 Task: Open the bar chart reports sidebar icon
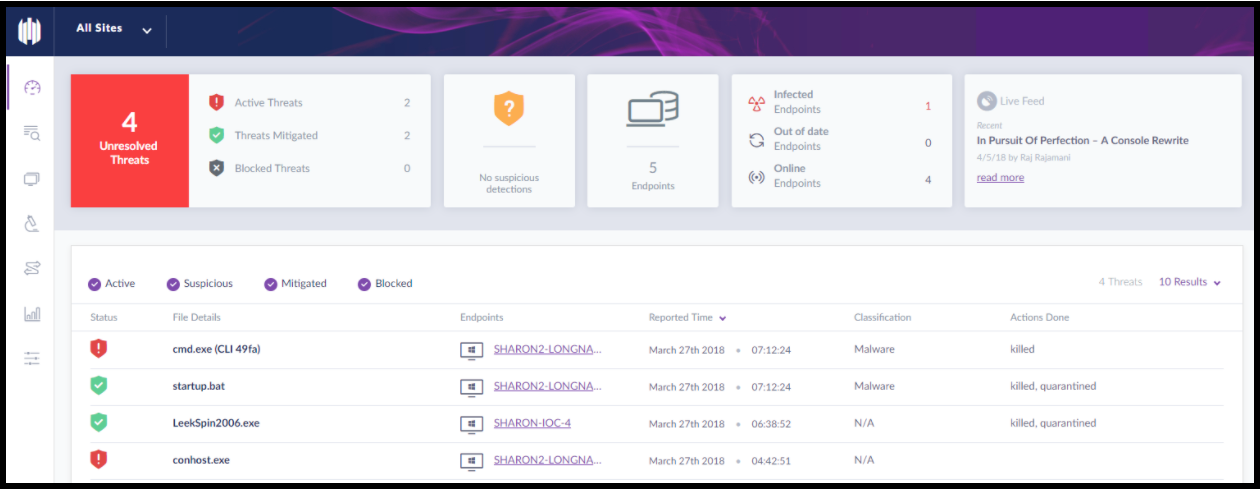[x=32, y=314]
